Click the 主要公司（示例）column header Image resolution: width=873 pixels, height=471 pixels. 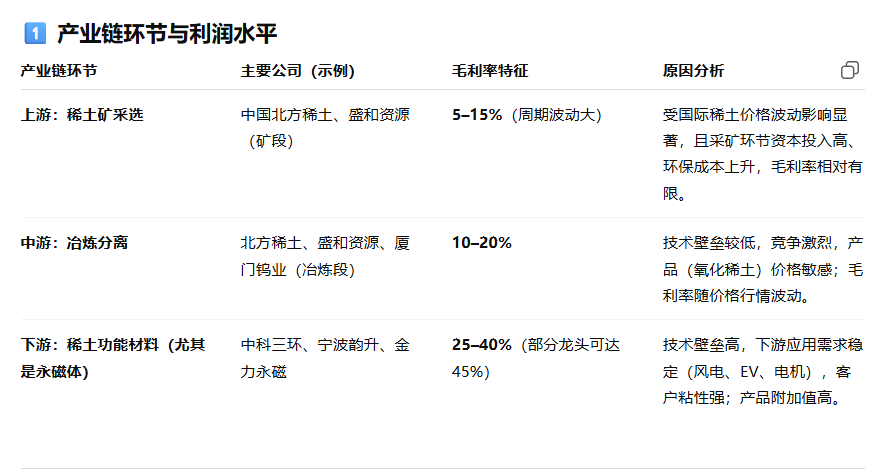[298, 71]
